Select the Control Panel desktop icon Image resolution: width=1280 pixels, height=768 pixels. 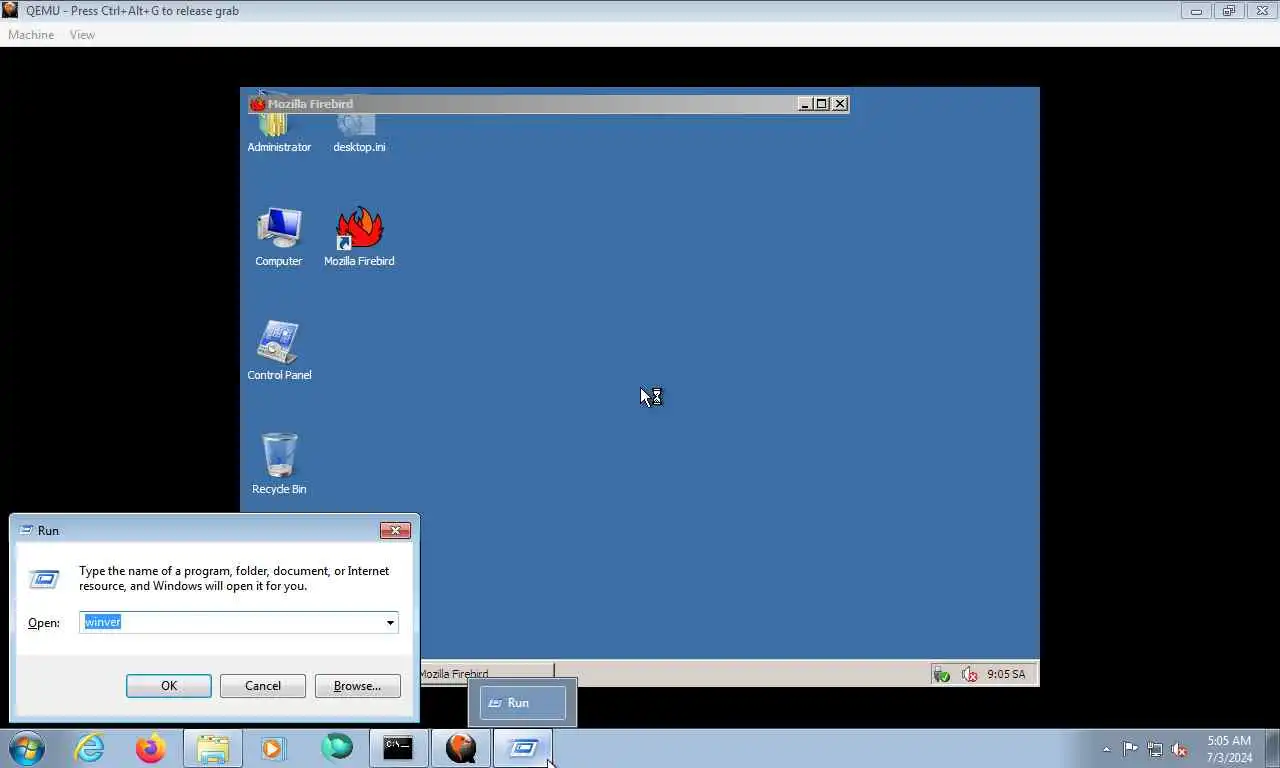point(279,351)
